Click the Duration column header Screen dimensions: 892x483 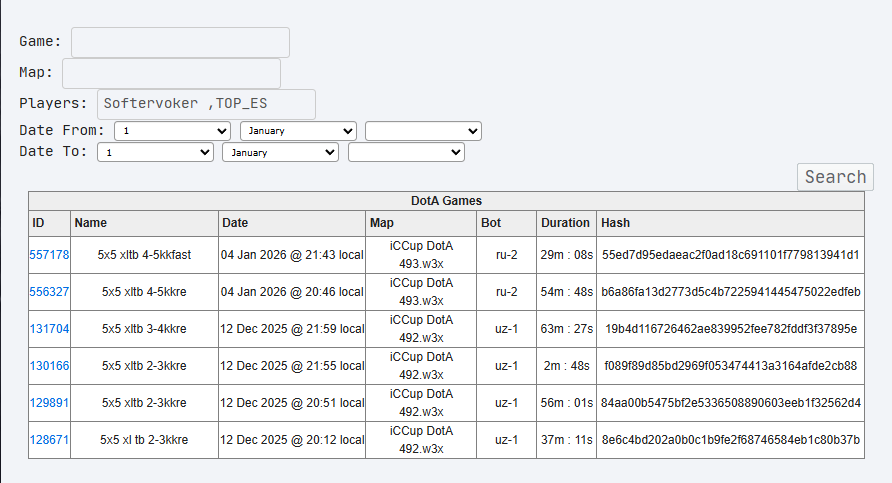tap(565, 223)
